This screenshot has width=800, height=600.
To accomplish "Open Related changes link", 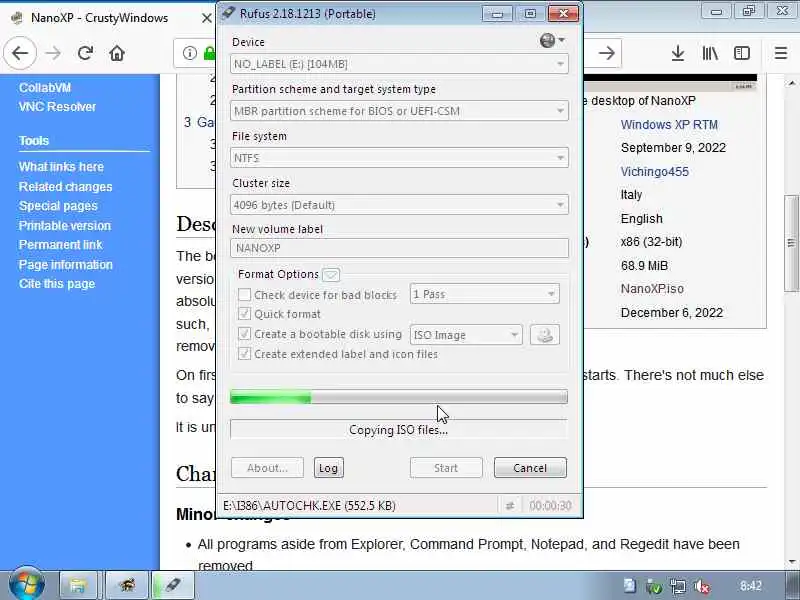I will (65, 187).
